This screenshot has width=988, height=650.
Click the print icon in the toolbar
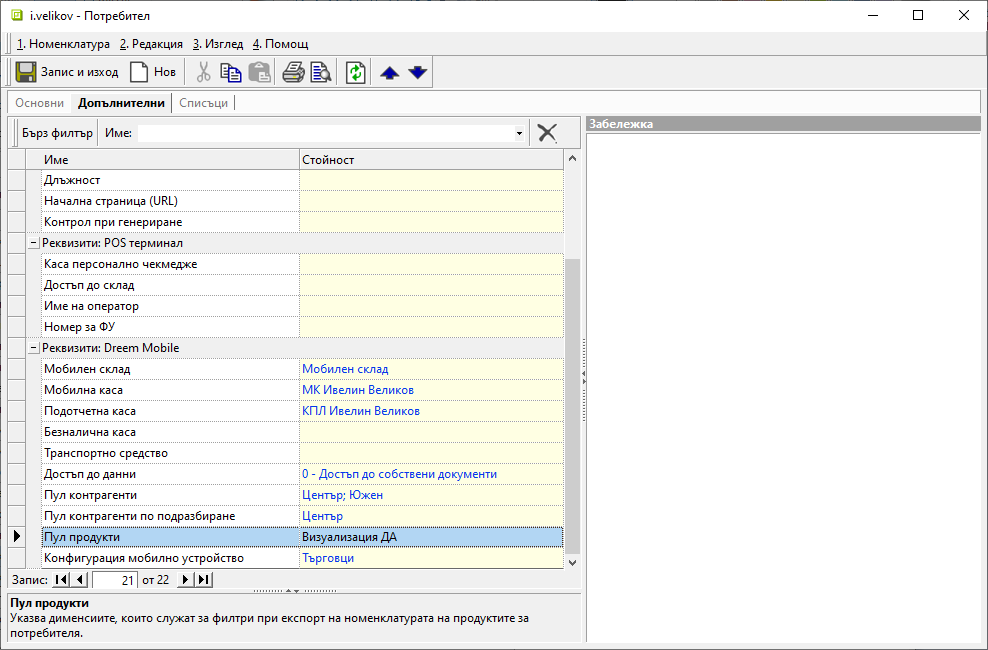pyautogui.click(x=293, y=72)
